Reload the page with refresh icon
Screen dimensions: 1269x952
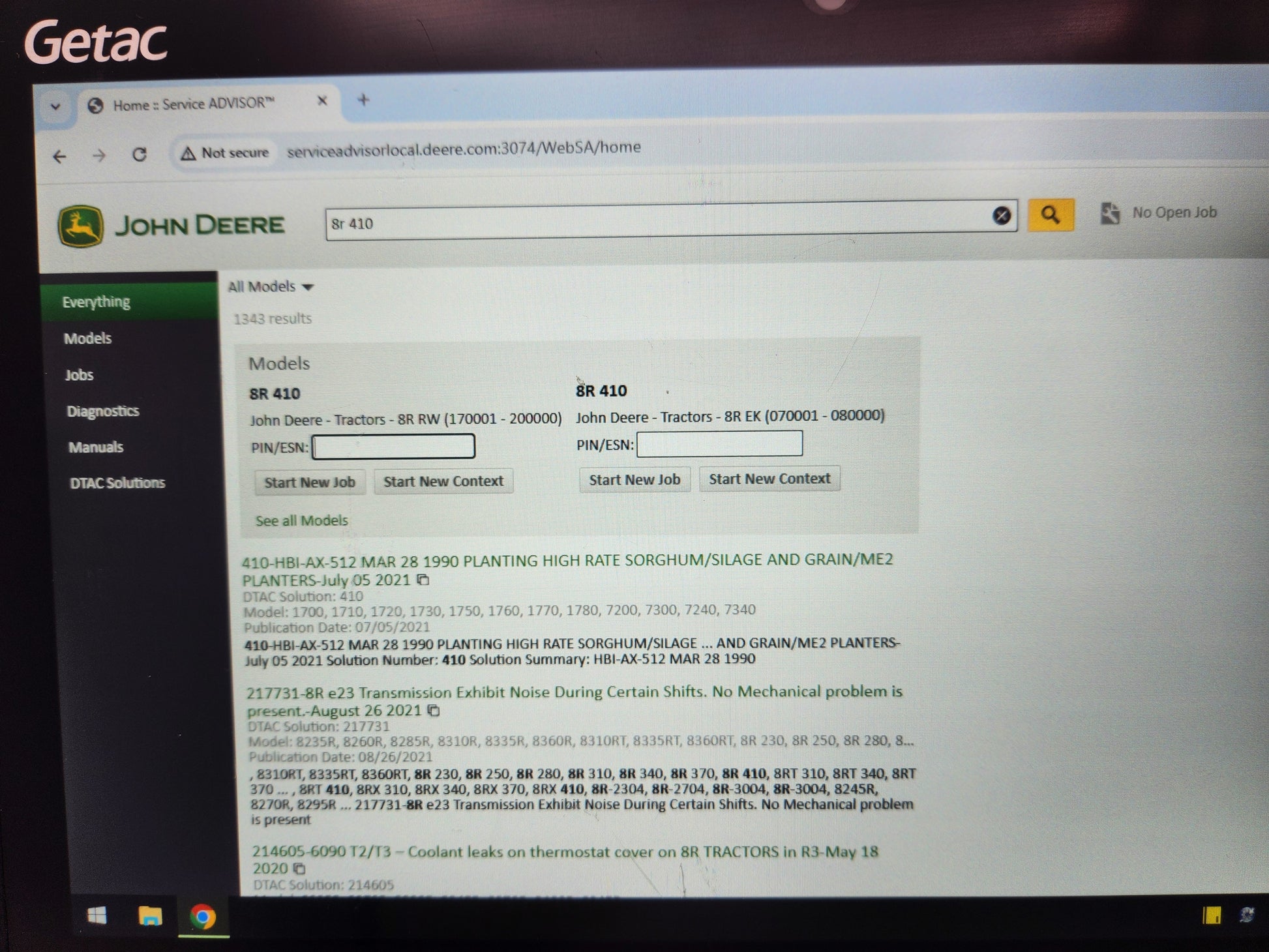tap(140, 155)
